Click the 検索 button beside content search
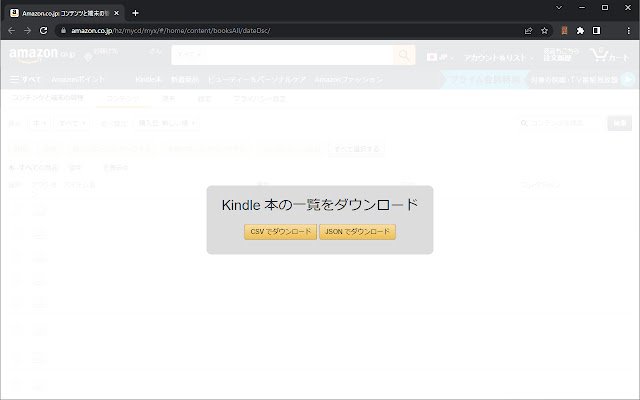 click(620, 123)
